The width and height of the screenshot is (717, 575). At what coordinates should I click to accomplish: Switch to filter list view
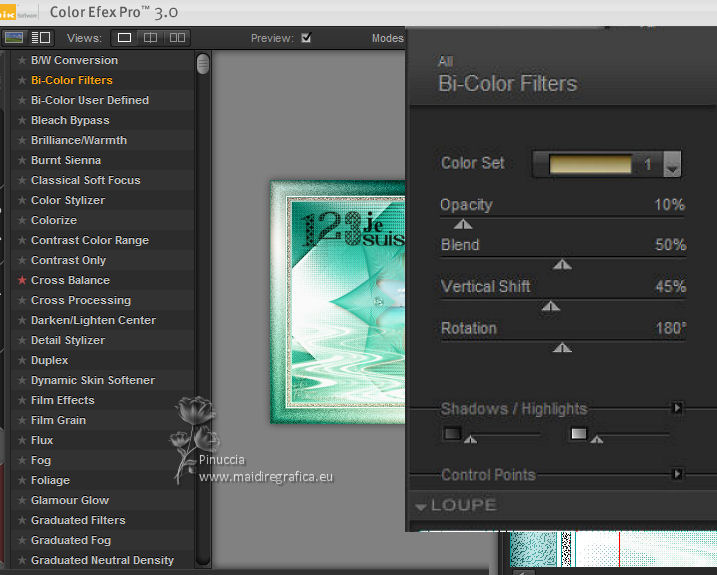pyautogui.click(x=41, y=38)
